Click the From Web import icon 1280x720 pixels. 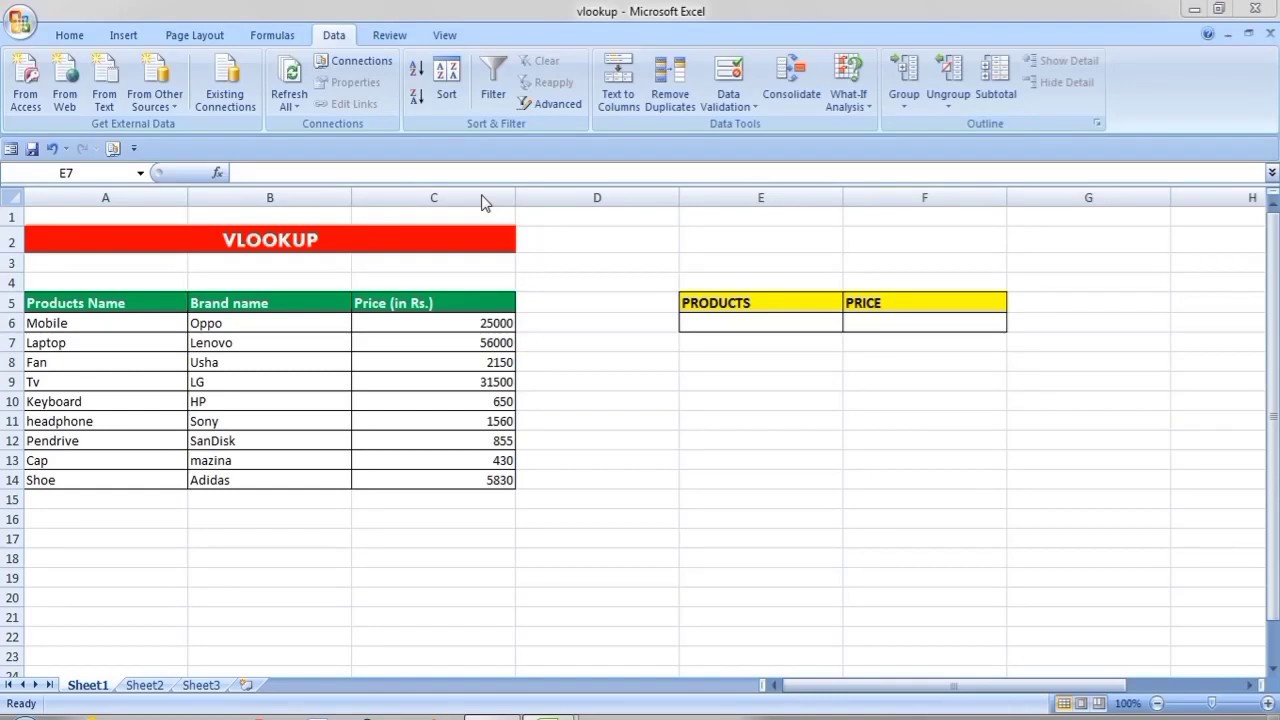tap(65, 82)
